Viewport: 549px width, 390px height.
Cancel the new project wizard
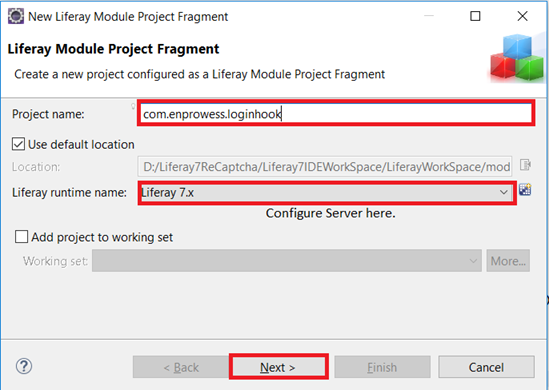[x=486, y=367]
